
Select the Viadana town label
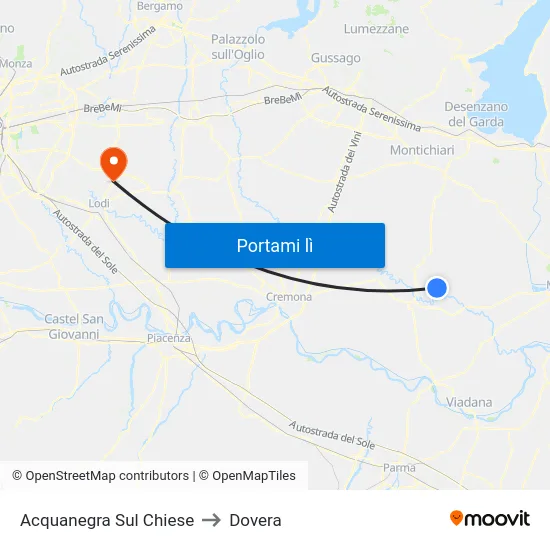coord(469,402)
